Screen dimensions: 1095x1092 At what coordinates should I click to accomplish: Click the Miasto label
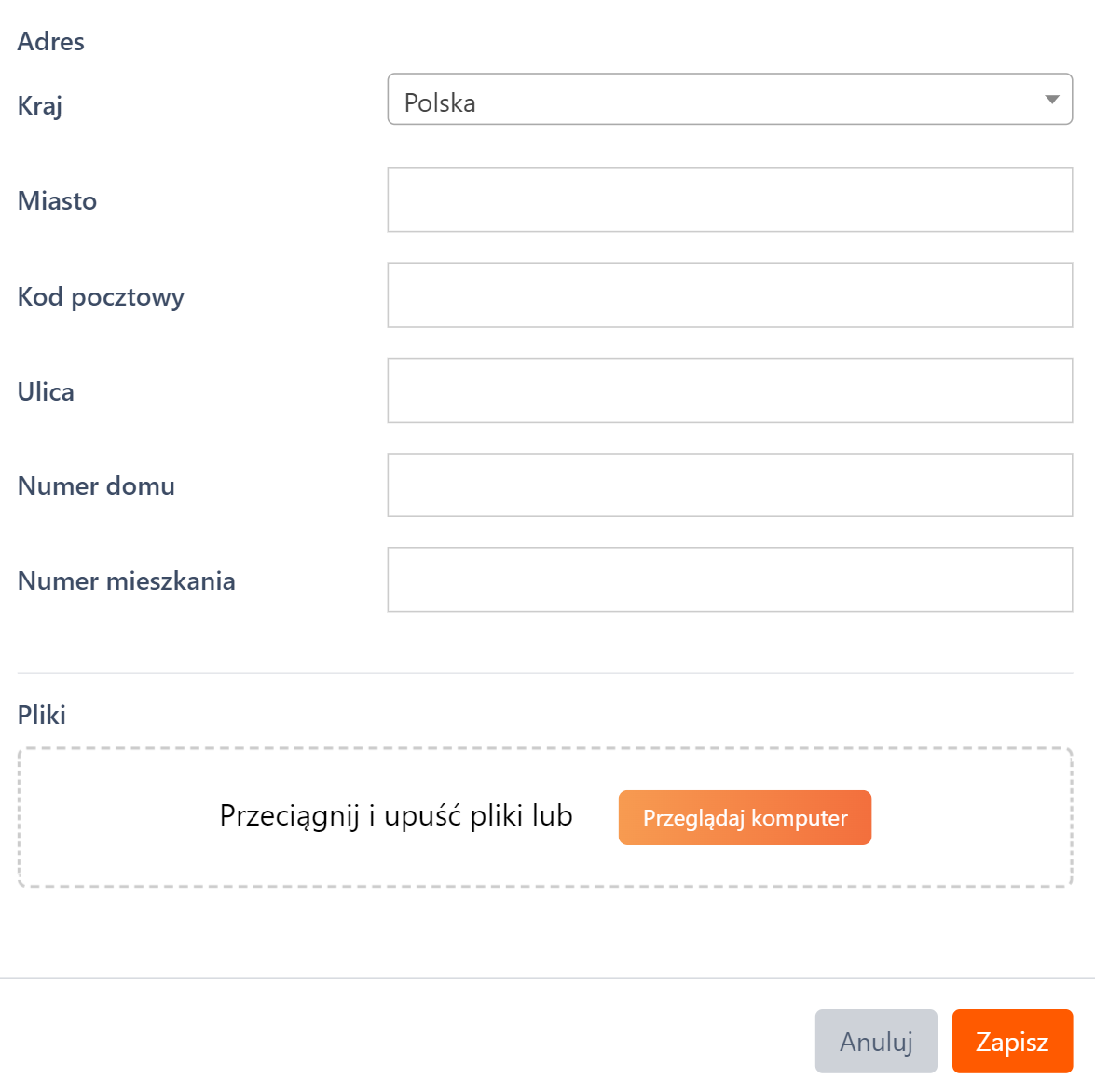coord(57,201)
